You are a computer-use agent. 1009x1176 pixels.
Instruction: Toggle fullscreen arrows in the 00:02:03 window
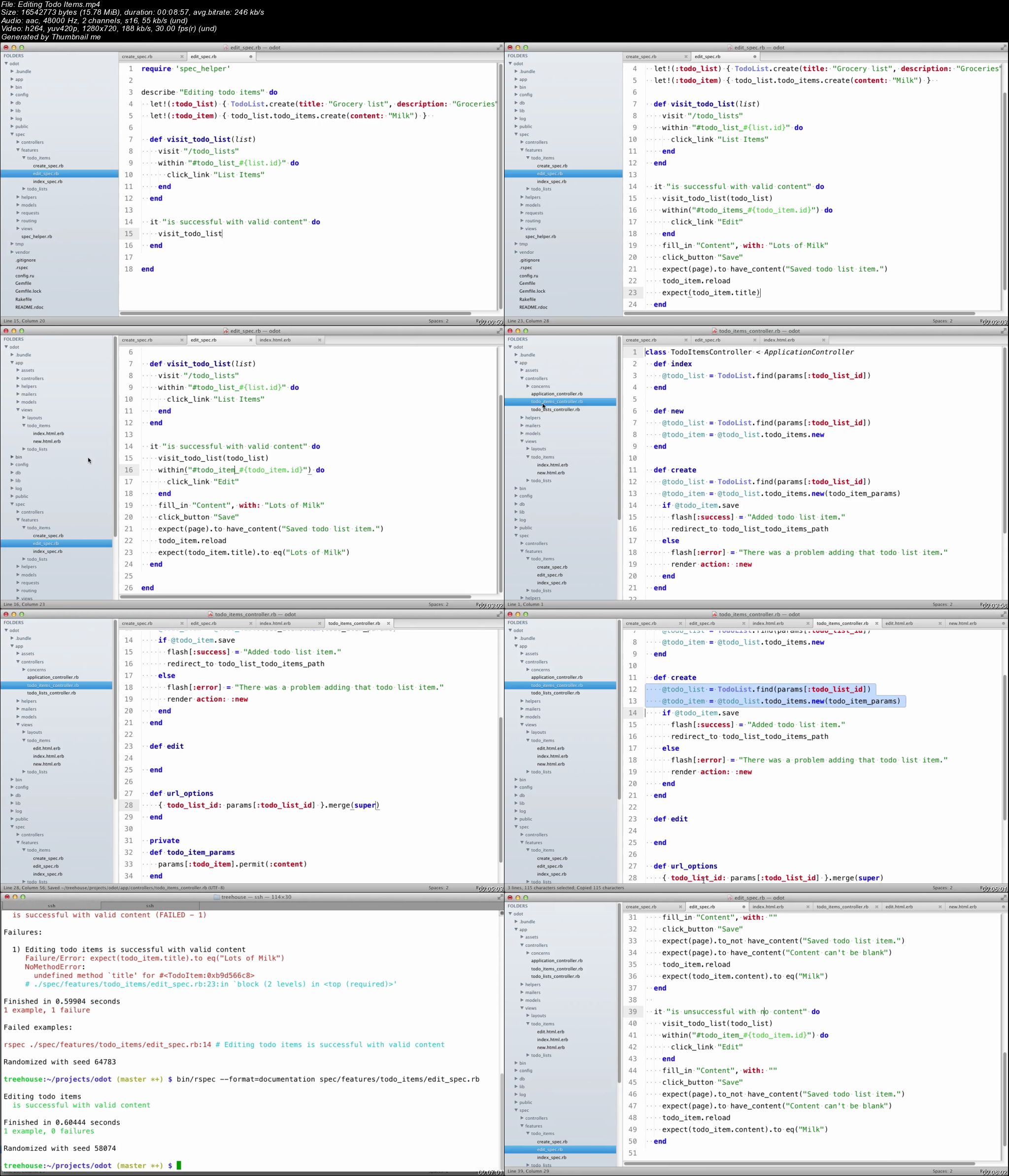[x=1003, y=48]
